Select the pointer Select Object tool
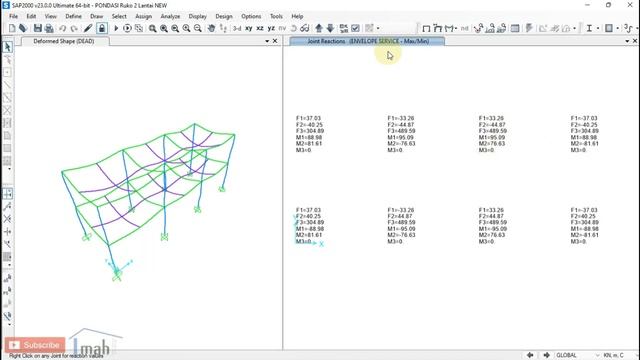Screen dimensions: 640x360 point(7,47)
